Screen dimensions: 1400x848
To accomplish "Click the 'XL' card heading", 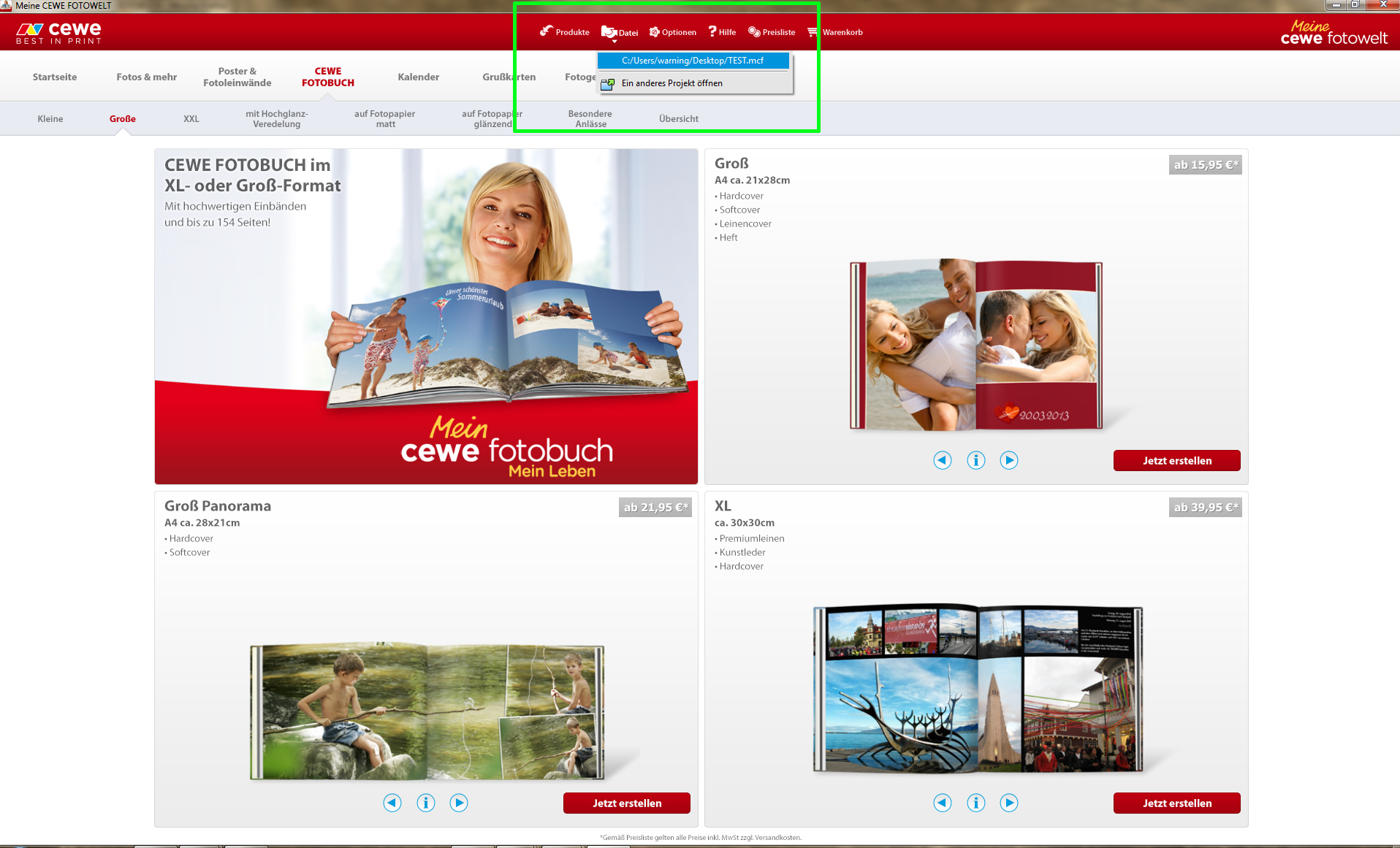I will coord(723,506).
